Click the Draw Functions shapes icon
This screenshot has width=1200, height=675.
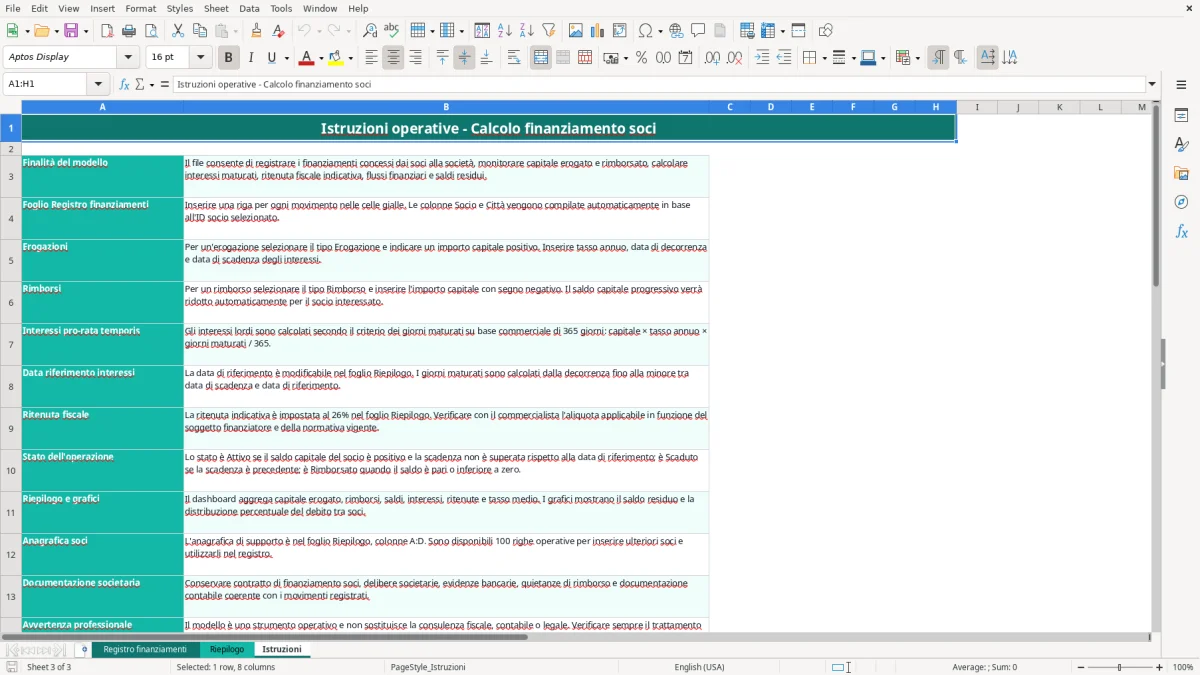tap(826, 31)
